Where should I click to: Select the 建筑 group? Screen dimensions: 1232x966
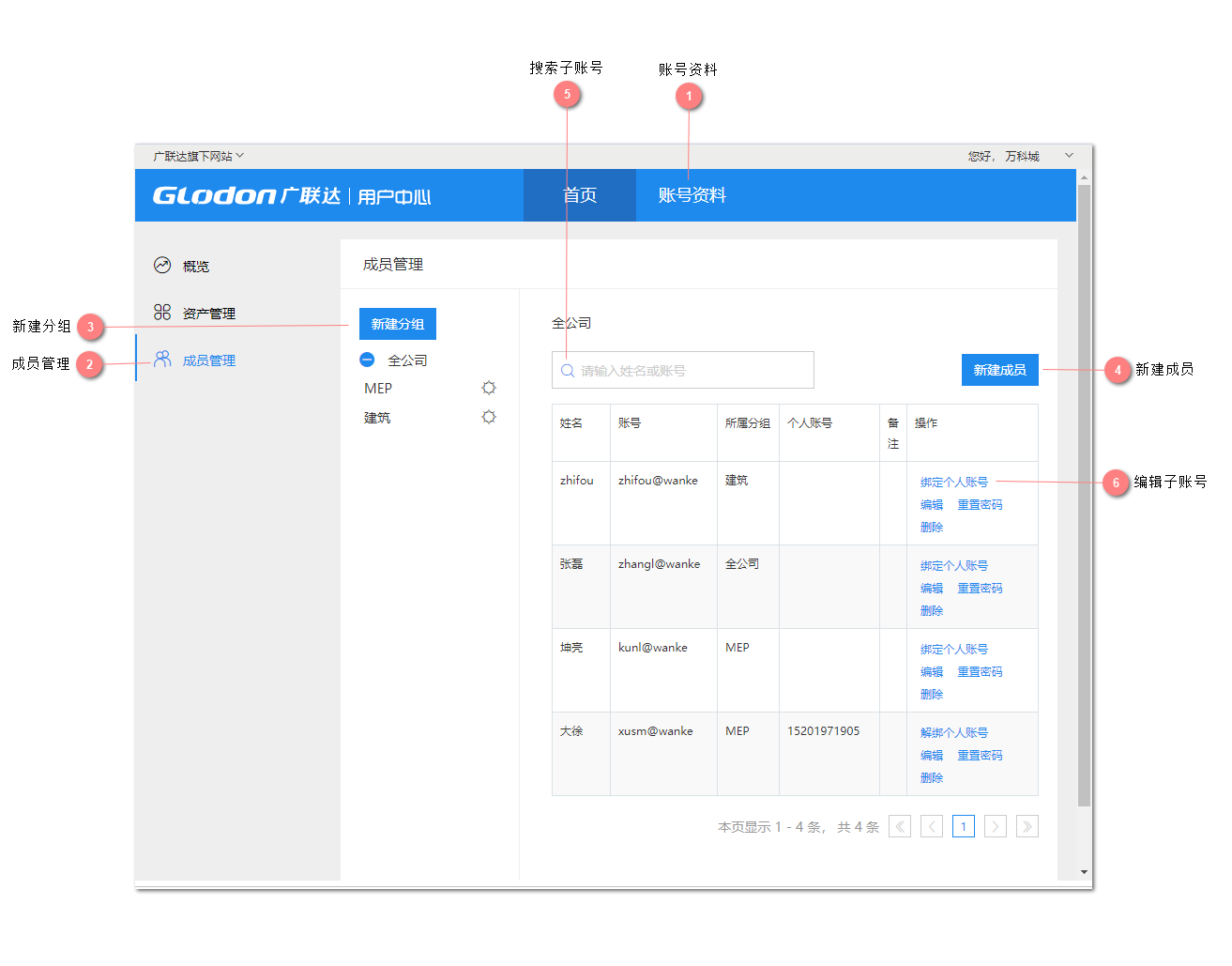pos(377,418)
